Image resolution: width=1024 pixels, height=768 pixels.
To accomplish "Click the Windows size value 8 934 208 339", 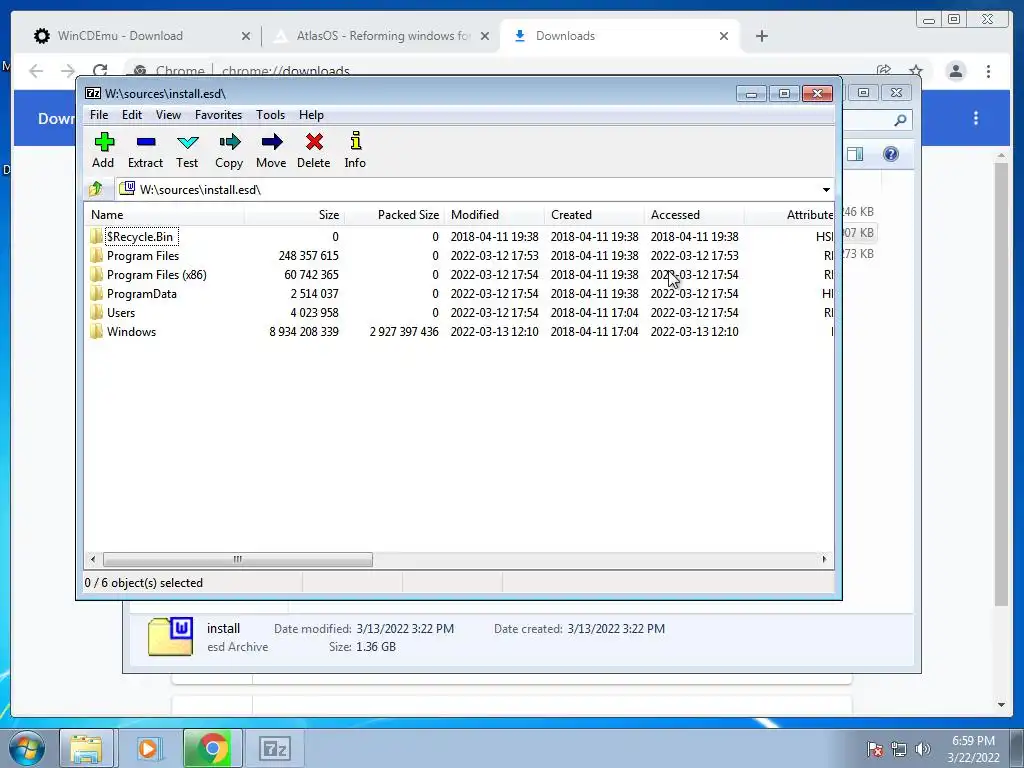I will tap(304, 331).
